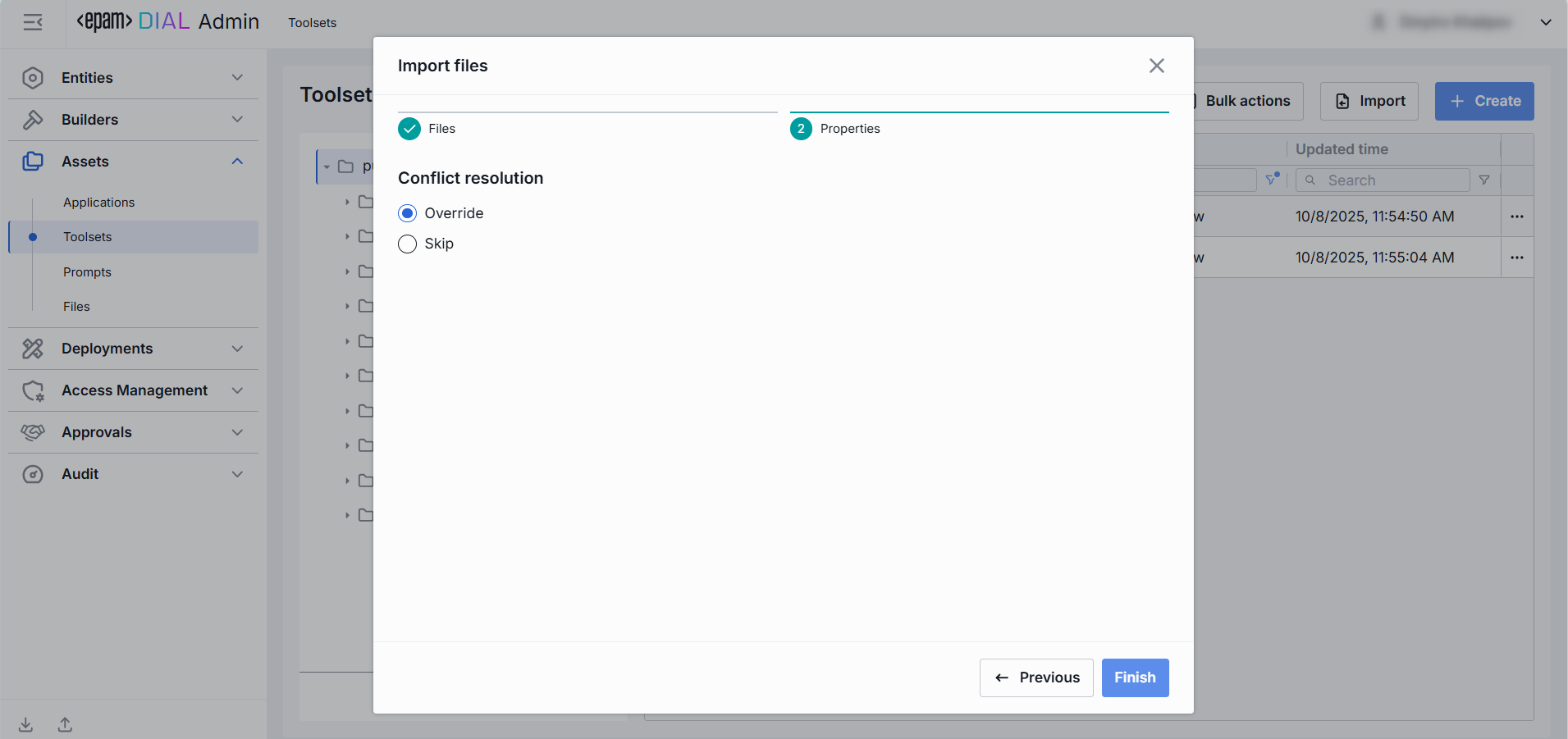The width and height of the screenshot is (1568, 739).
Task: Click the upload icon at sidebar bottom
Action: tap(65, 724)
